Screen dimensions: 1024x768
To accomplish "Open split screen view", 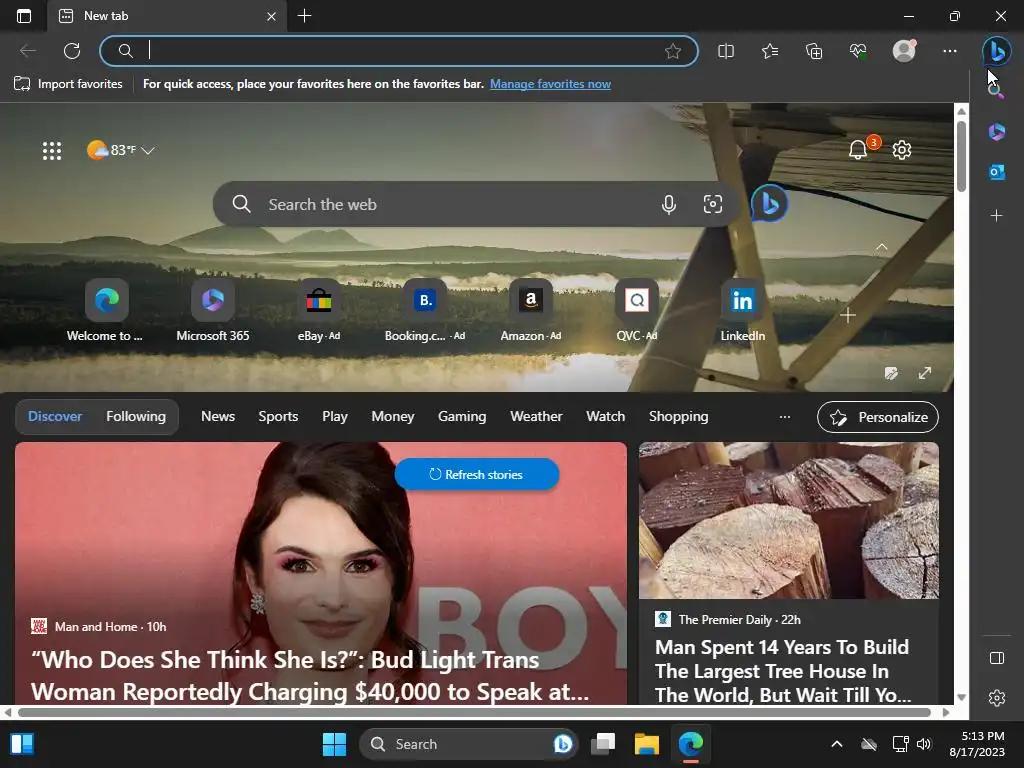I will [726, 51].
